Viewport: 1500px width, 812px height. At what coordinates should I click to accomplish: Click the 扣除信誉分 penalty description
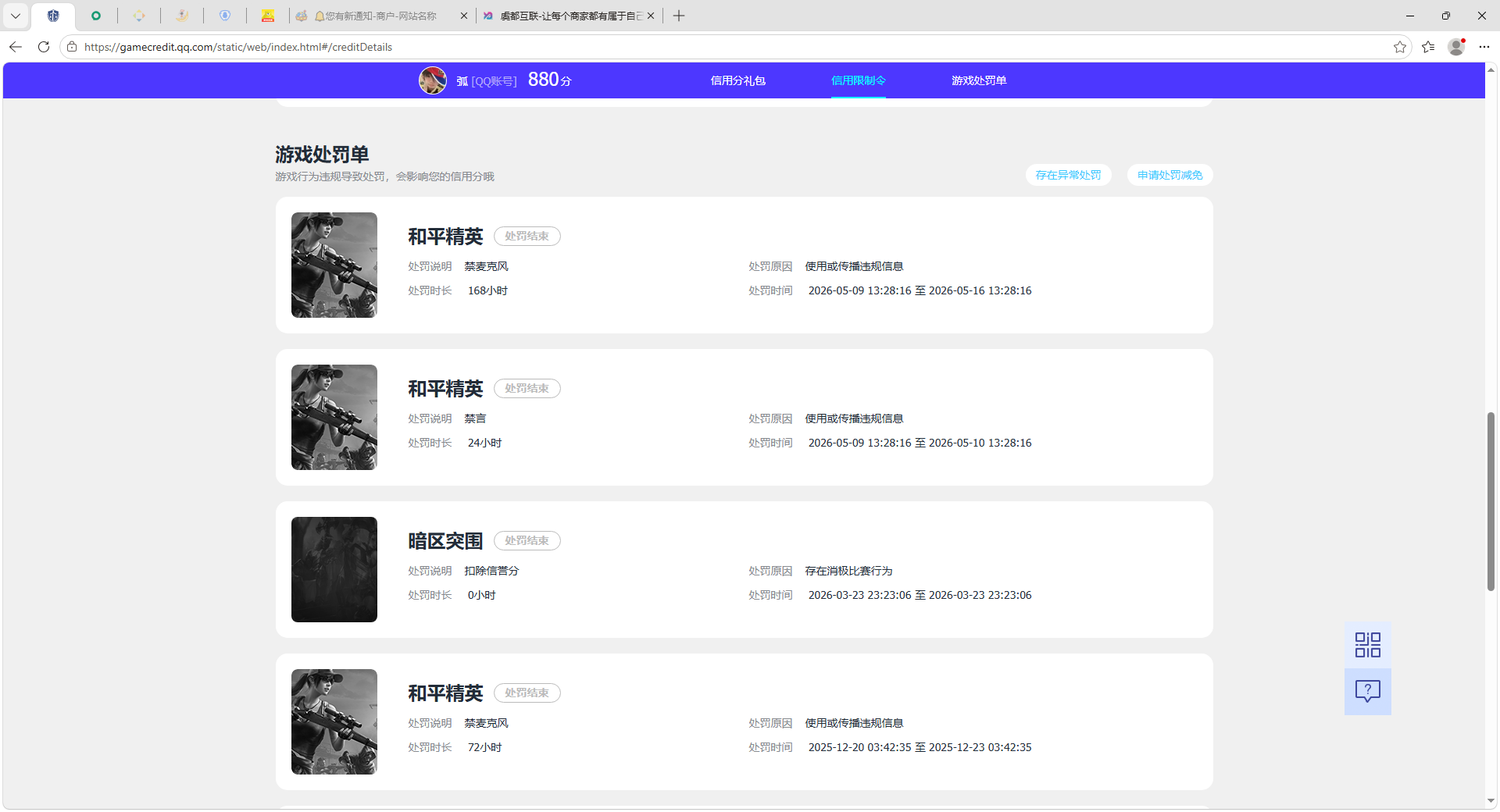[491, 571]
